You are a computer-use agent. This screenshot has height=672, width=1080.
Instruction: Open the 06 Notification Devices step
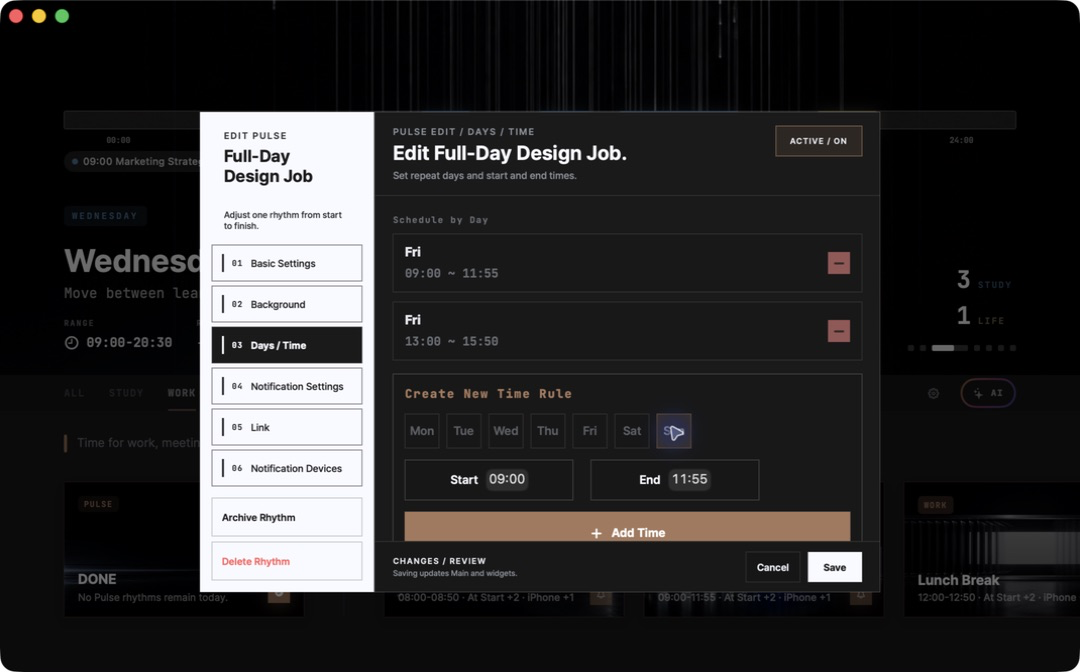pyautogui.click(x=287, y=468)
